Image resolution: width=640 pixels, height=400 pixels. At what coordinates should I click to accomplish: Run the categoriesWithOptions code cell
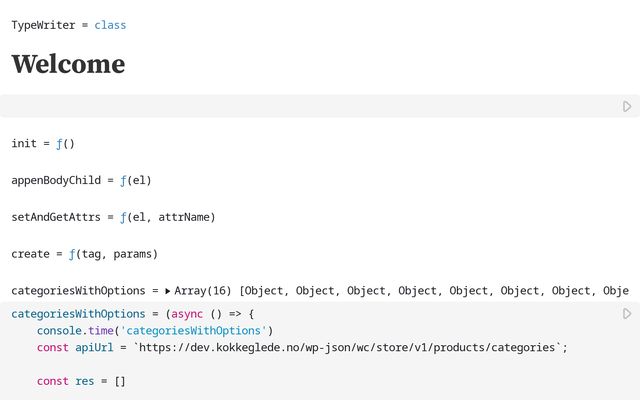click(627, 314)
